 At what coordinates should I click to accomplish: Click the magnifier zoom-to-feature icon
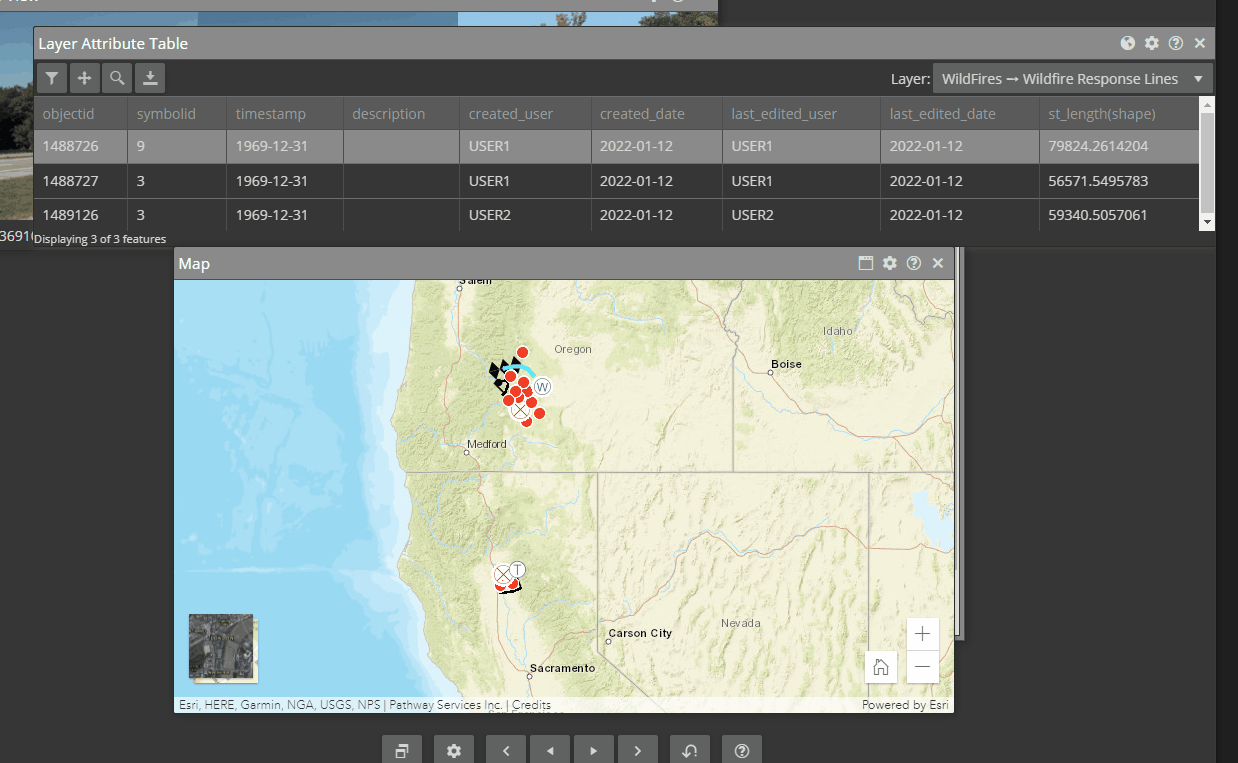(117, 78)
